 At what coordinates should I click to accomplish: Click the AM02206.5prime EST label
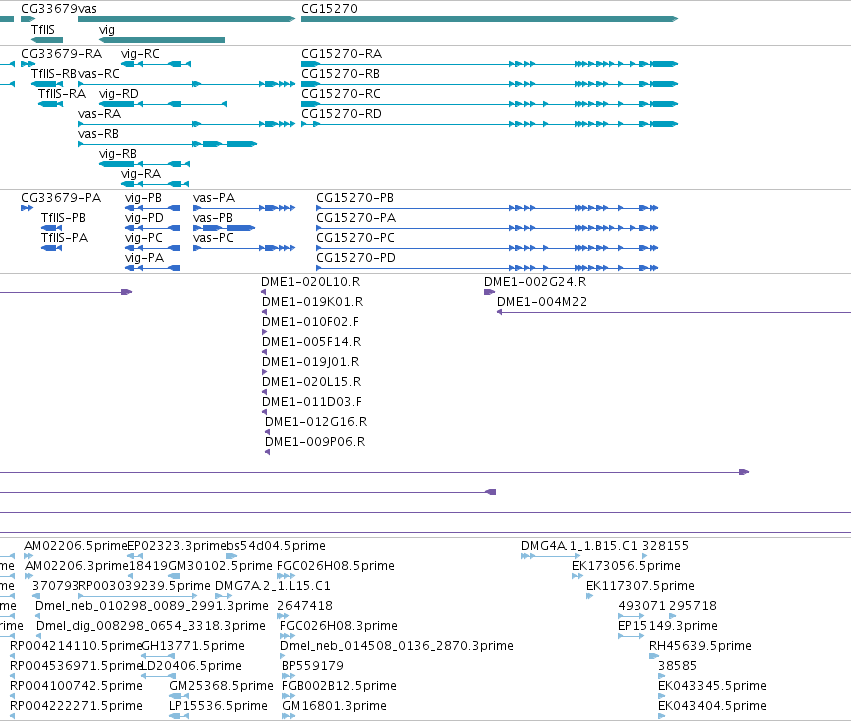[75, 546]
